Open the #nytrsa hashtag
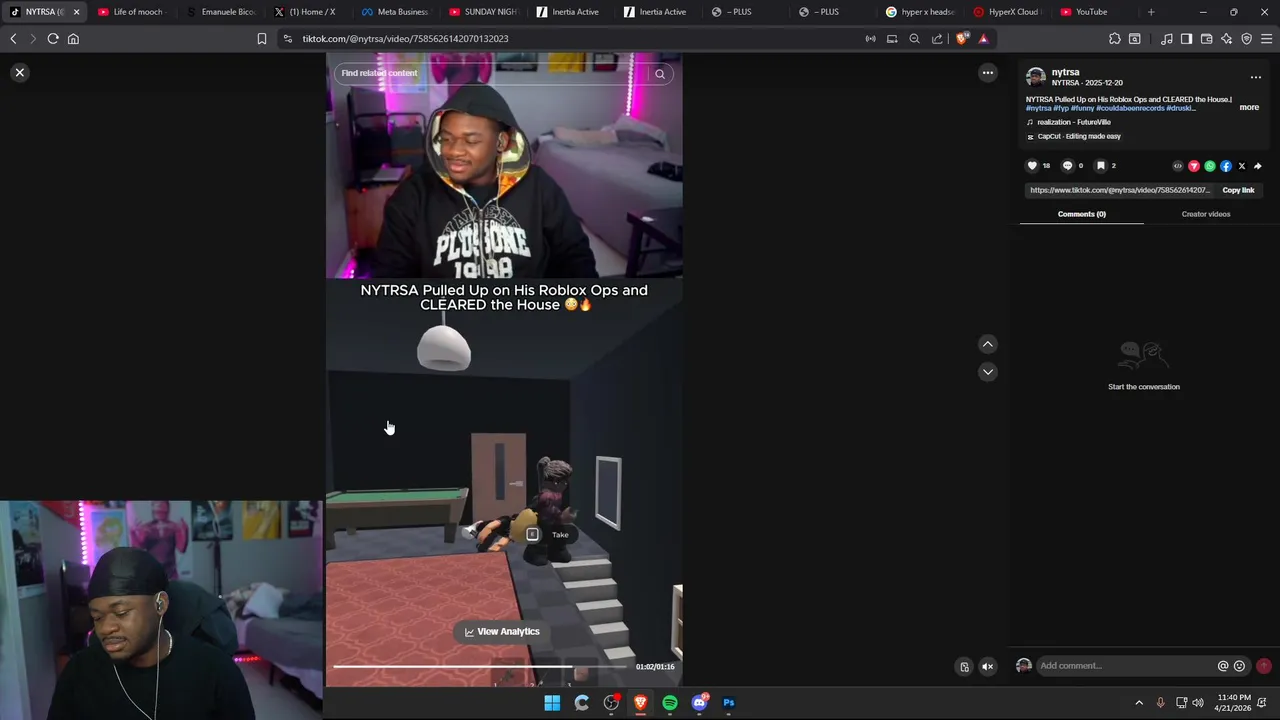This screenshot has width=1280, height=720. click(x=1038, y=108)
